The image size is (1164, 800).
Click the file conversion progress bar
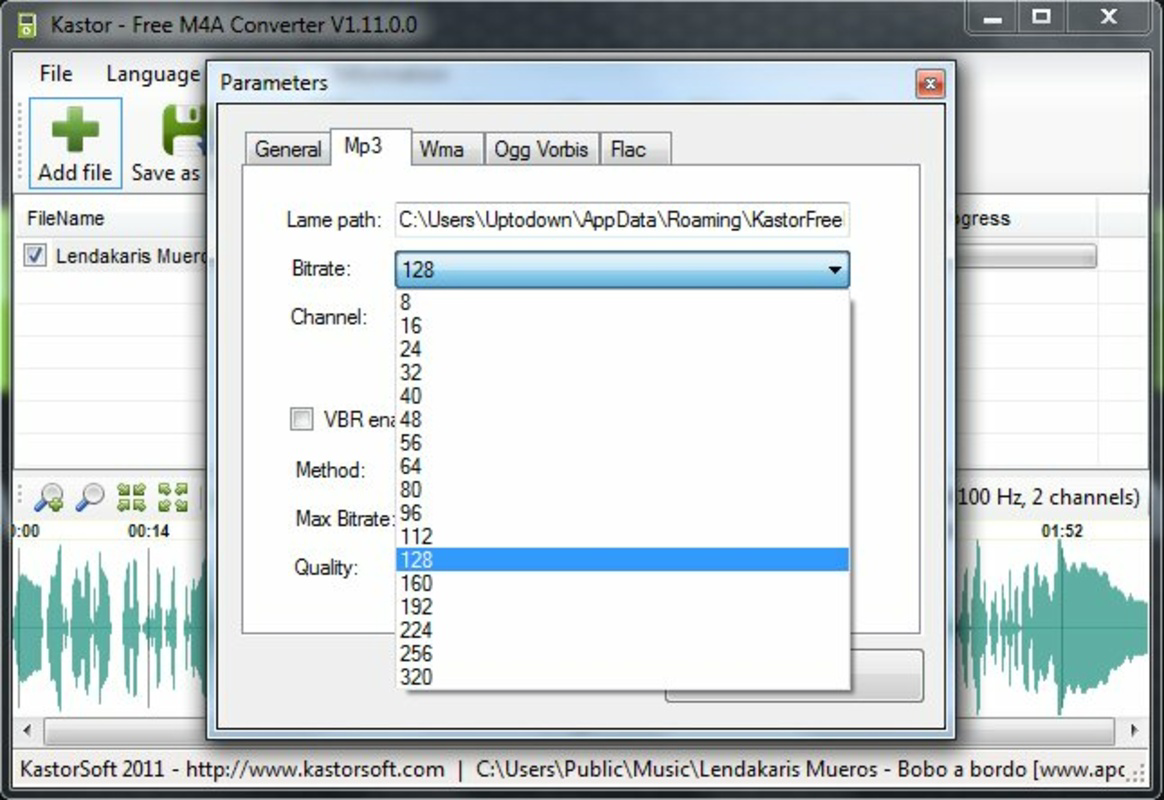point(1026,256)
